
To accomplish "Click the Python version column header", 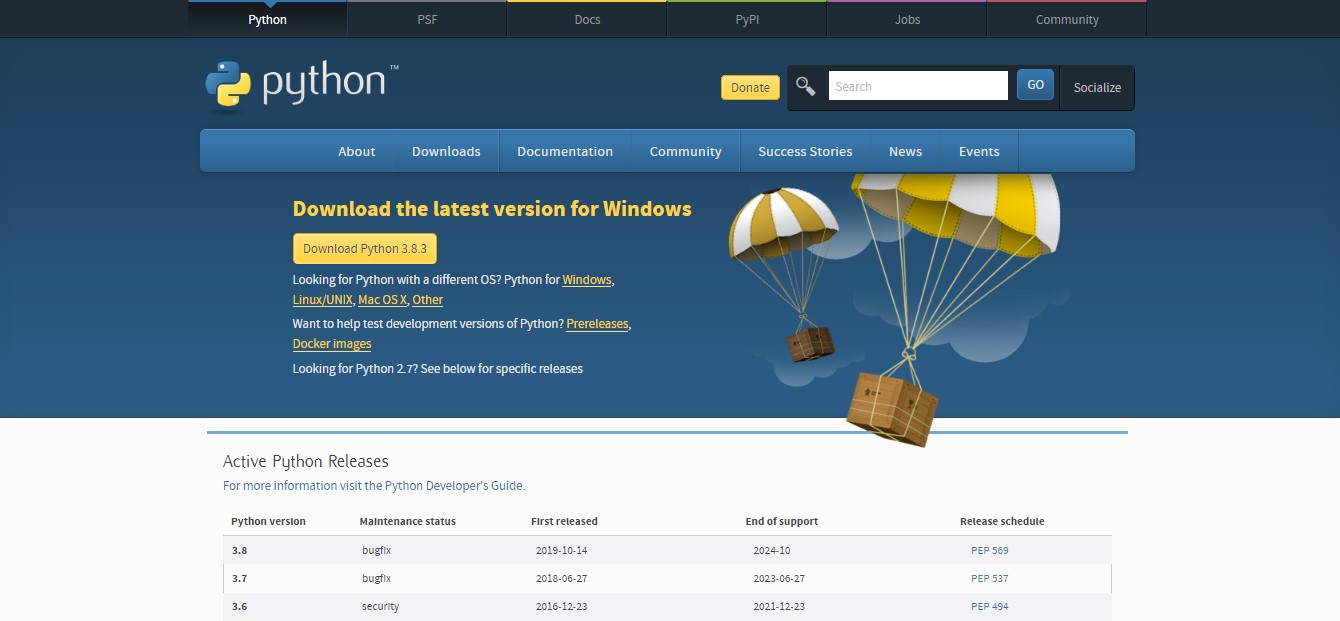I will [268, 522].
